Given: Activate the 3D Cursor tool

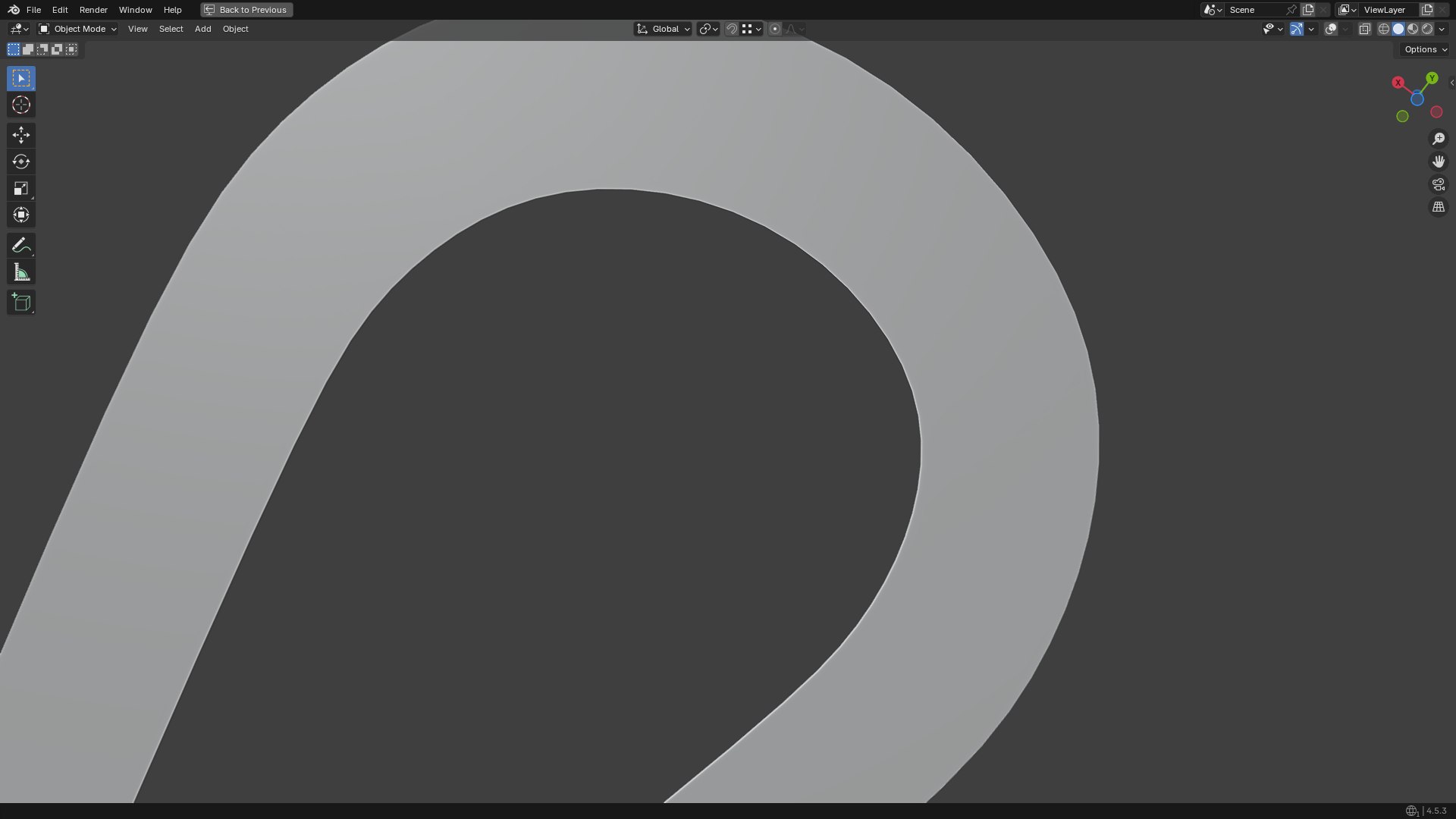Looking at the screenshot, I should click(x=21, y=105).
